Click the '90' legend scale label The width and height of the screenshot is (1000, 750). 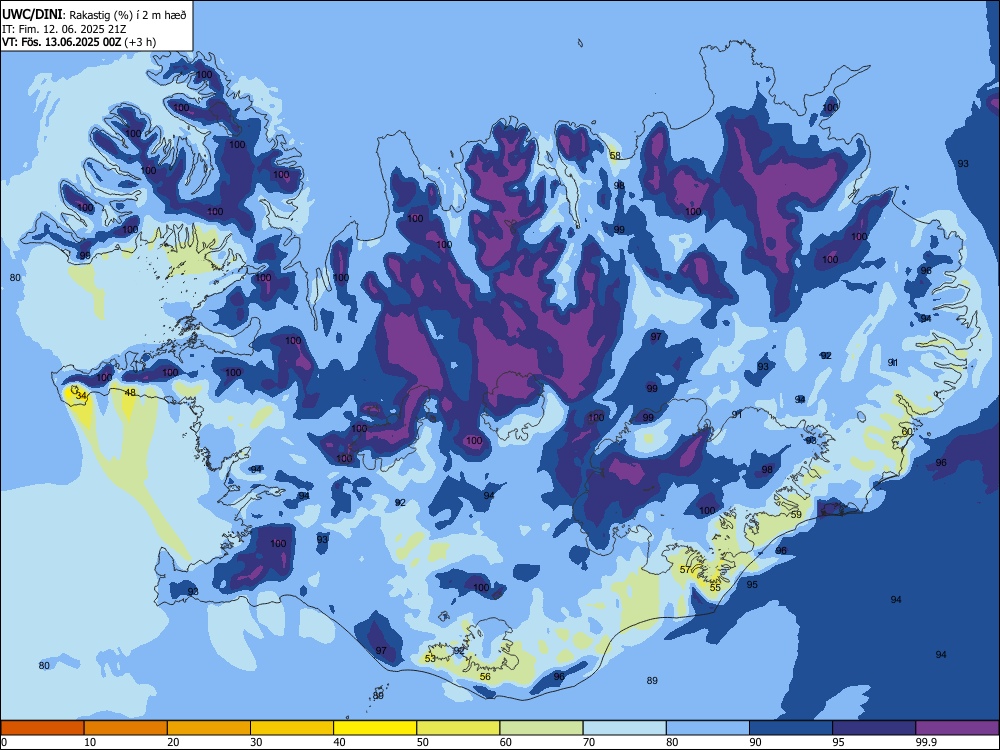(x=756, y=742)
